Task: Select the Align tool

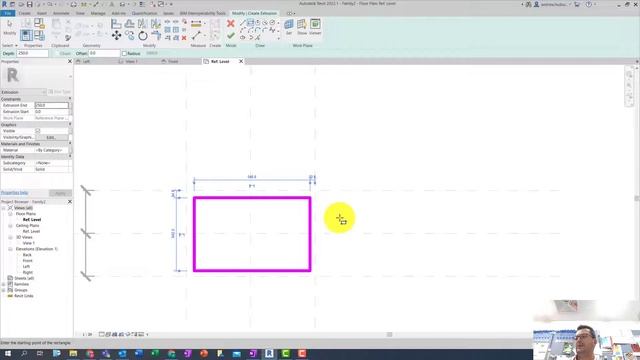Action: 116,24
